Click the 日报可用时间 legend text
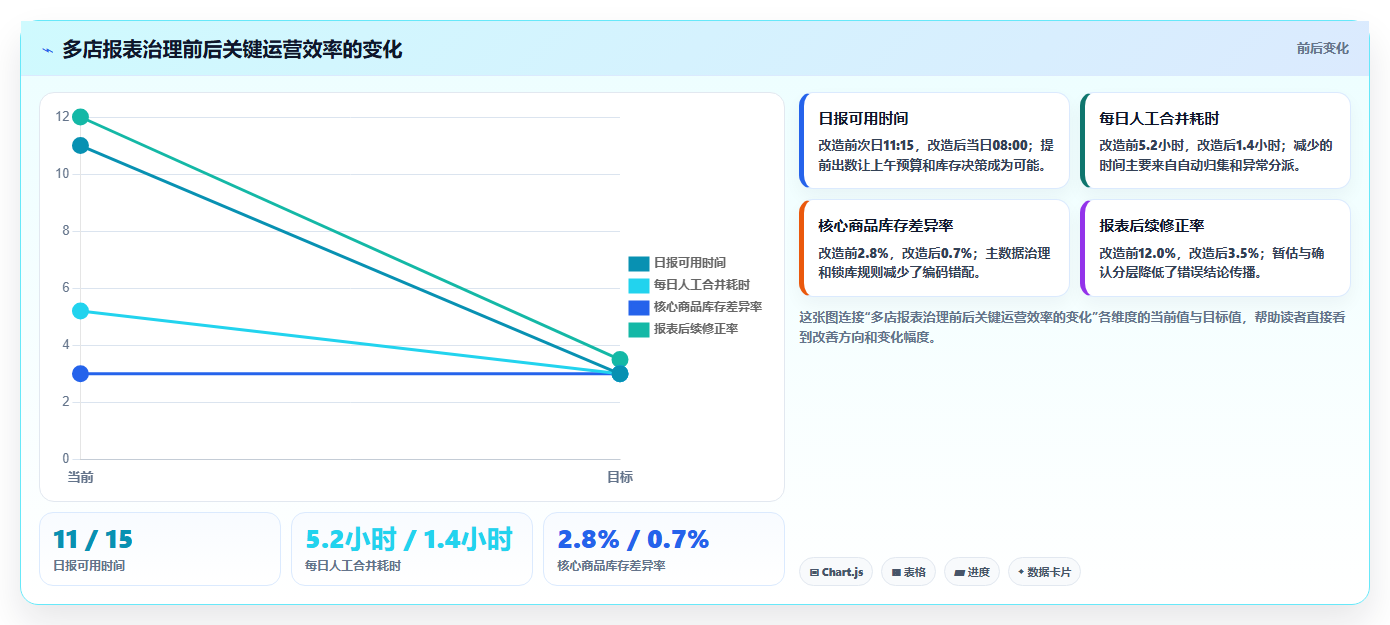Image resolution: width=1390 pixels, height=625 pixels. 690,263
